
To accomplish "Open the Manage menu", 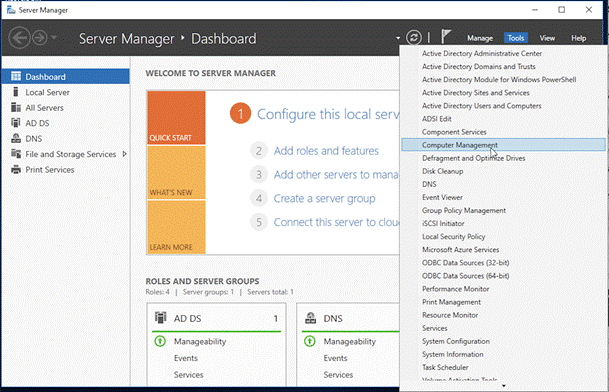I will click(x=480, y=38).
